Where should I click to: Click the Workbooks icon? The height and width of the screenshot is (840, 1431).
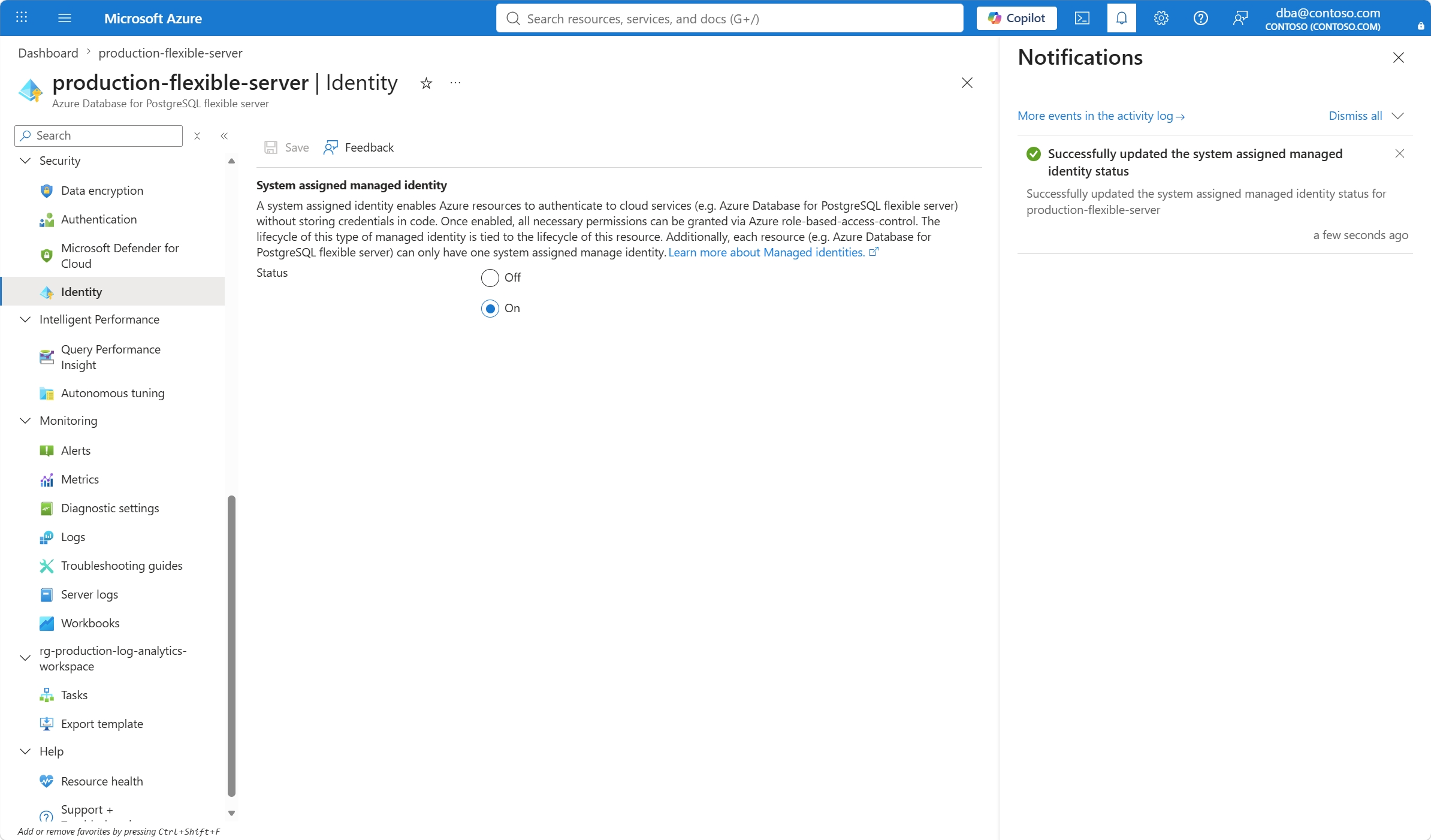click(x=46, y=624)
